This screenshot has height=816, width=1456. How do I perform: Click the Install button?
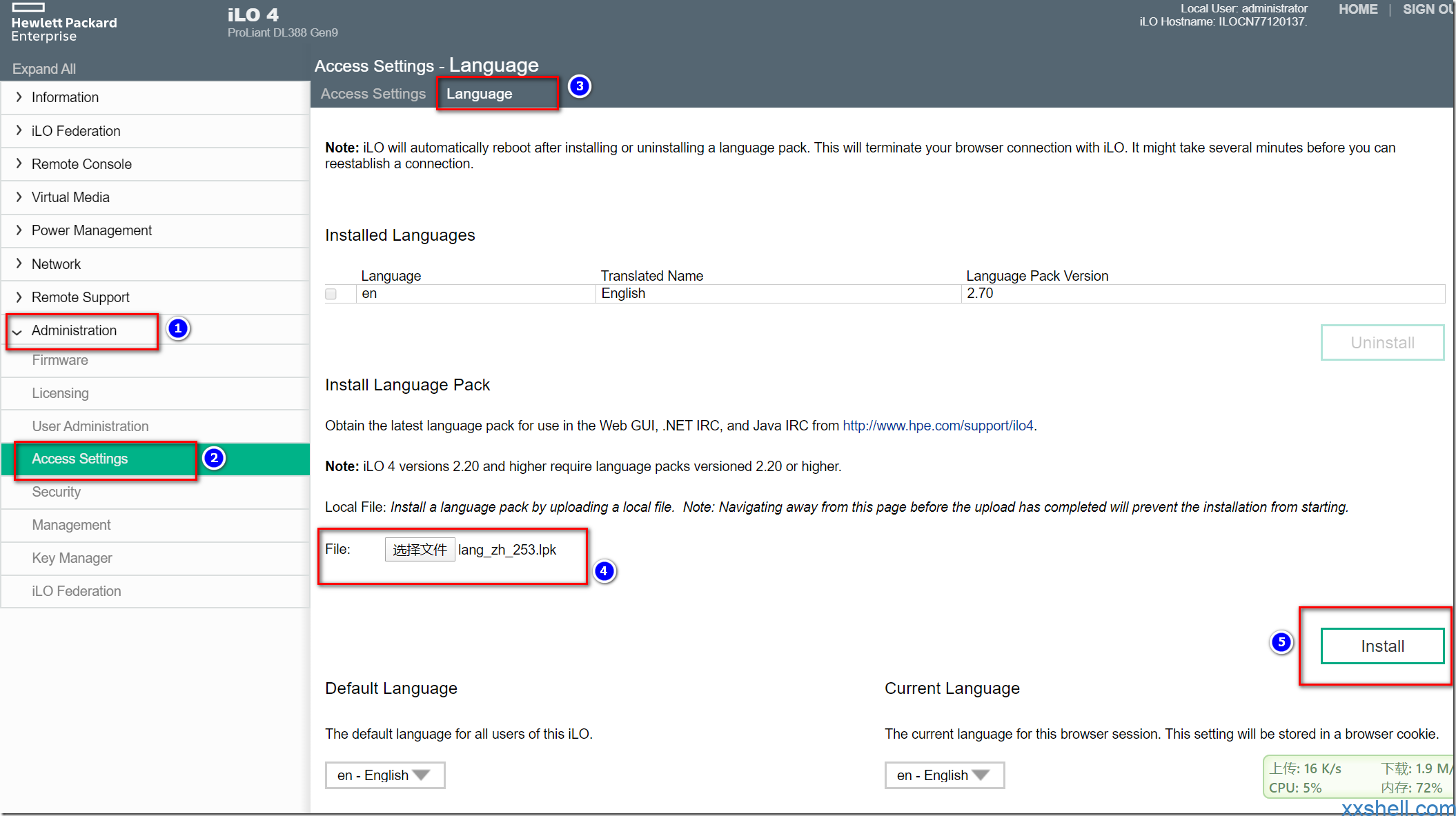(1382, 646)
